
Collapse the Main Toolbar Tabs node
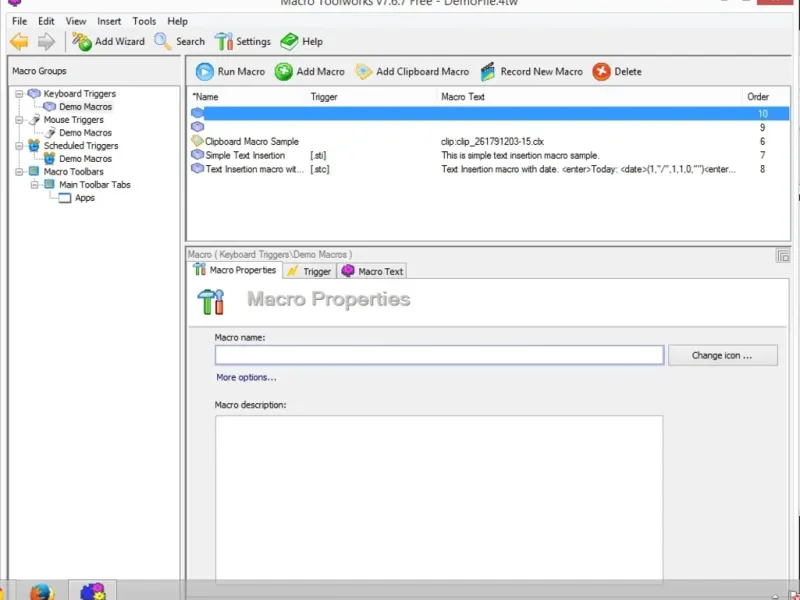pyautogui.click(x=34, y=185)
